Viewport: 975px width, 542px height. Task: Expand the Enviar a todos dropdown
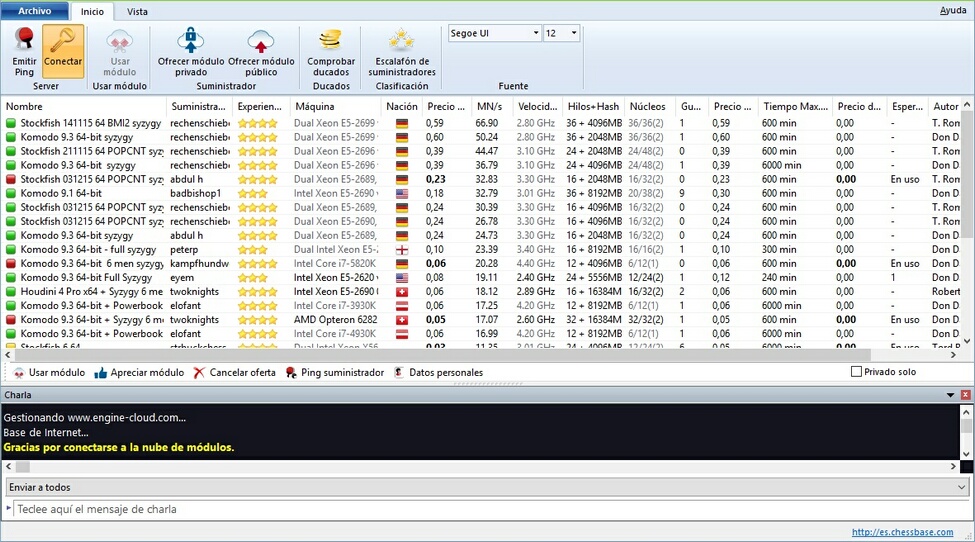[x=961, y=487]
